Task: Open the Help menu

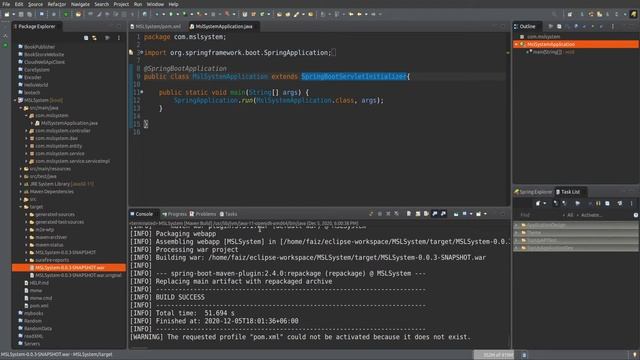Action: coord(173,4)
